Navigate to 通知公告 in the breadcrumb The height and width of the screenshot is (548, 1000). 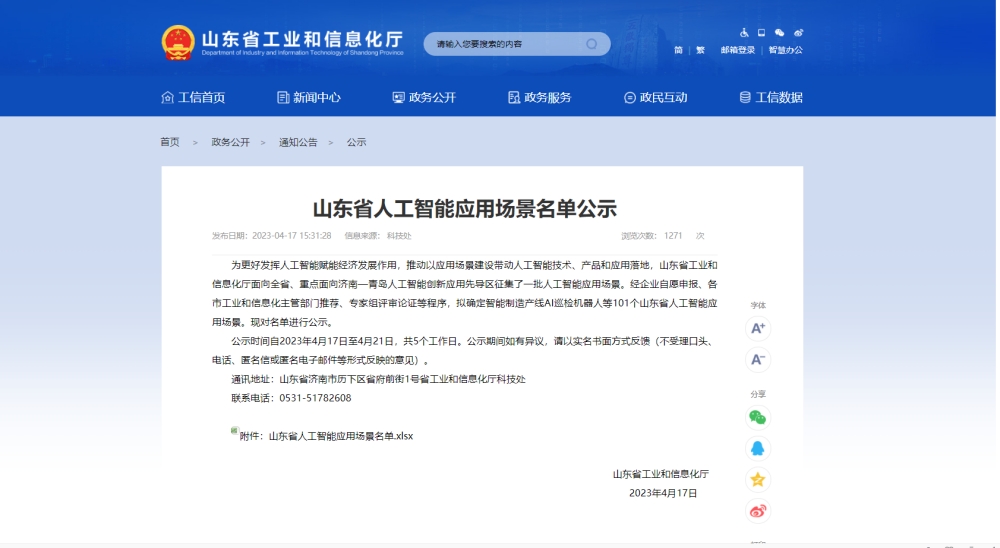coord(298,142)
